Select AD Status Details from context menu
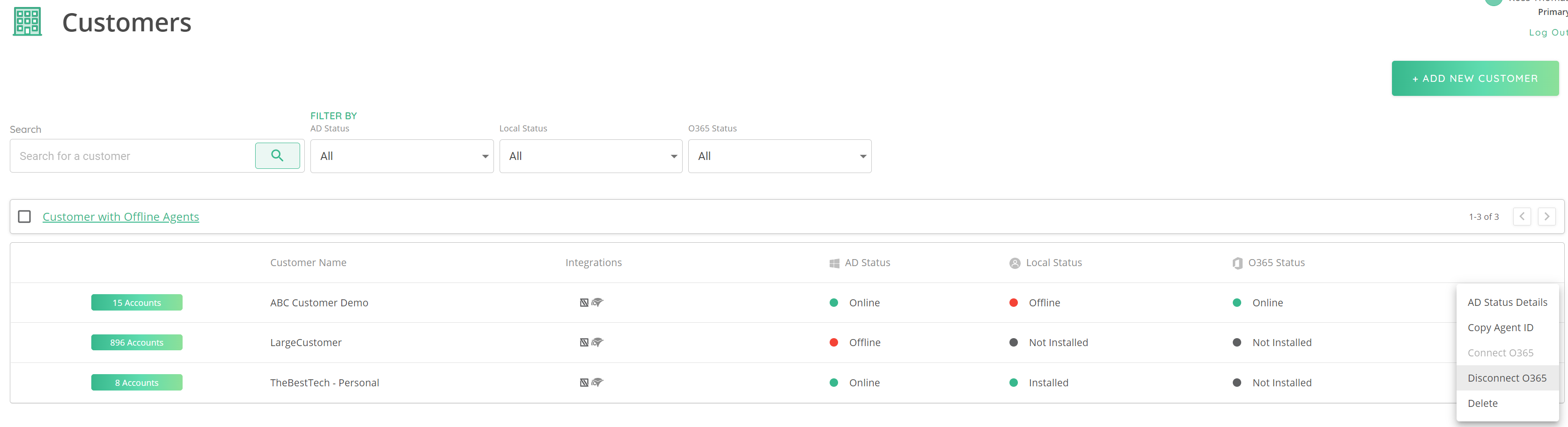 tap(1507, 302)
